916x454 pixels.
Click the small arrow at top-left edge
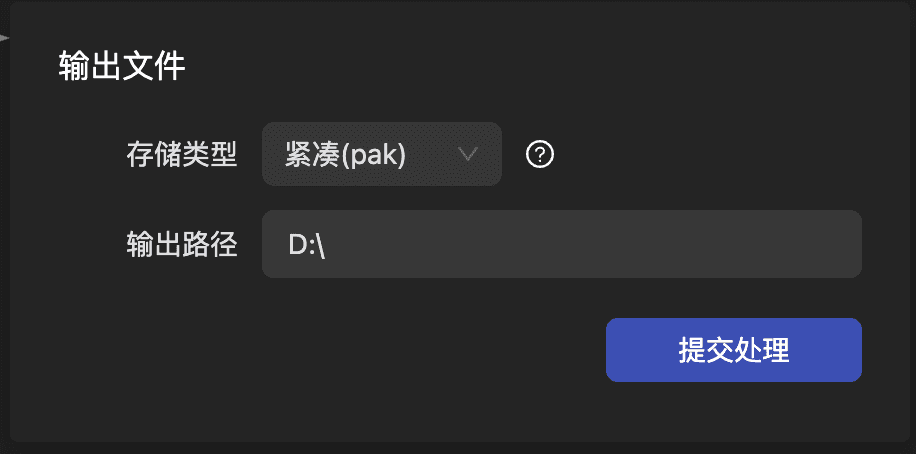(x=4, y=38)
